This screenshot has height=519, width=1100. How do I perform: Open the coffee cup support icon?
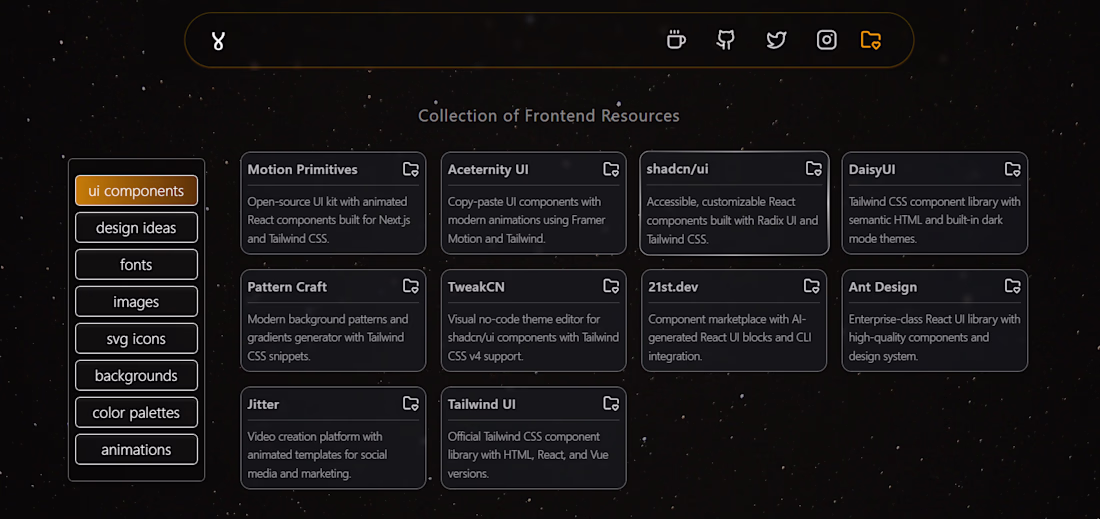pos(676,40)
